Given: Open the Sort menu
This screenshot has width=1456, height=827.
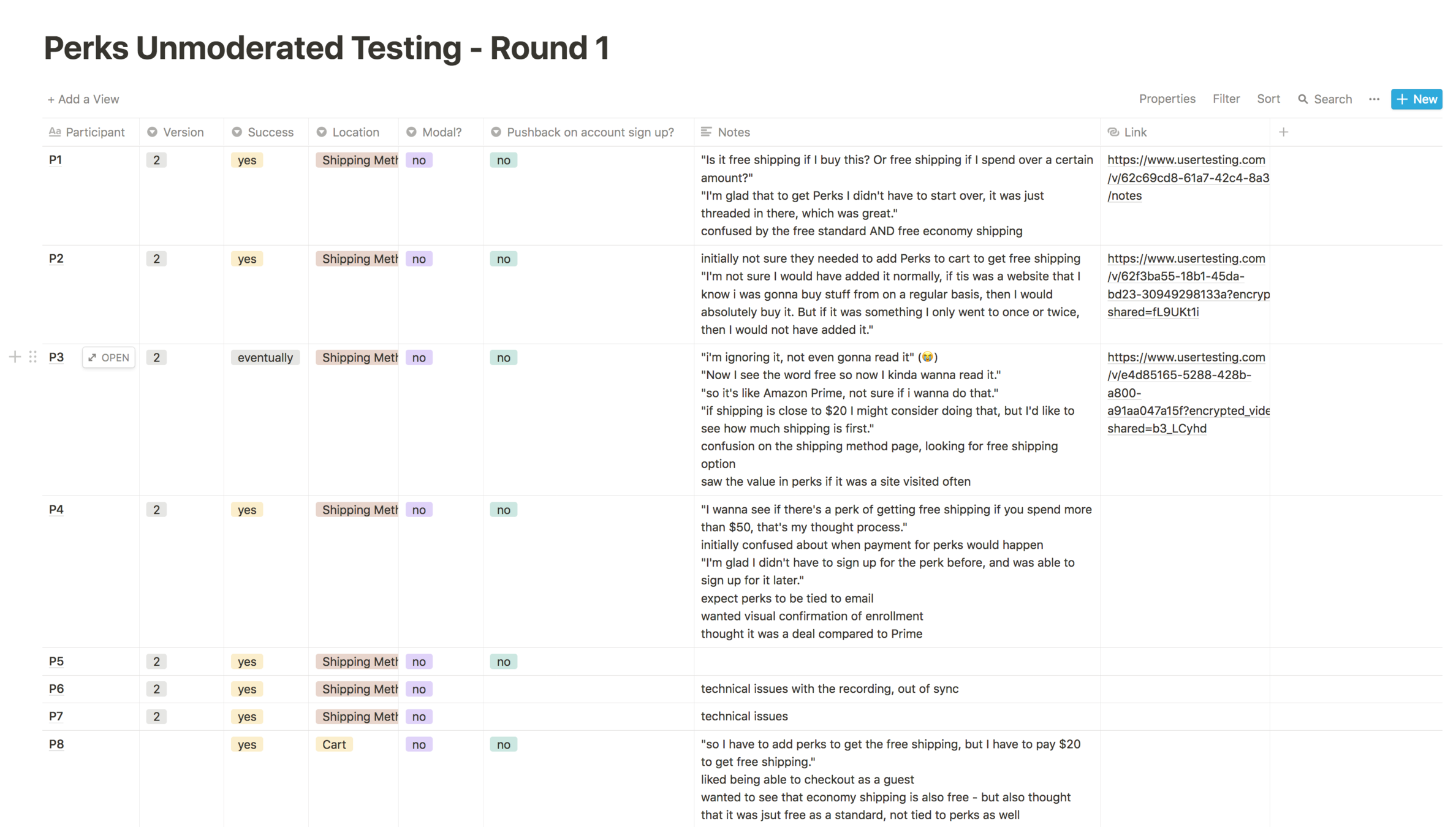Looking at the screenshot, I should tap(1268, 99).
